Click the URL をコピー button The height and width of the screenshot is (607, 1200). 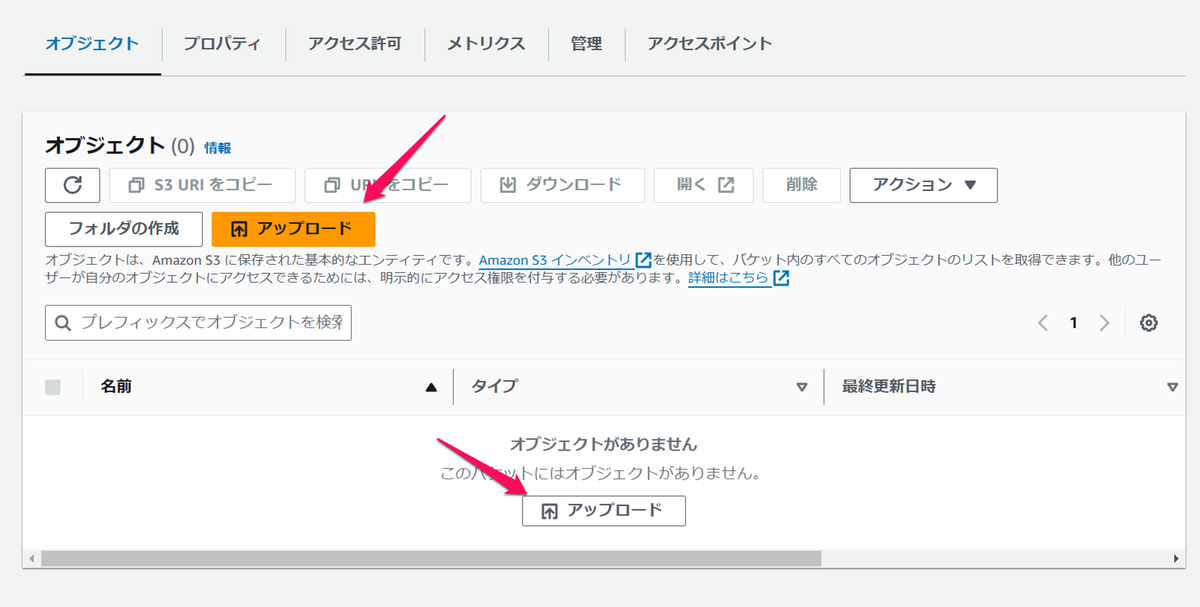click(388, 185)
